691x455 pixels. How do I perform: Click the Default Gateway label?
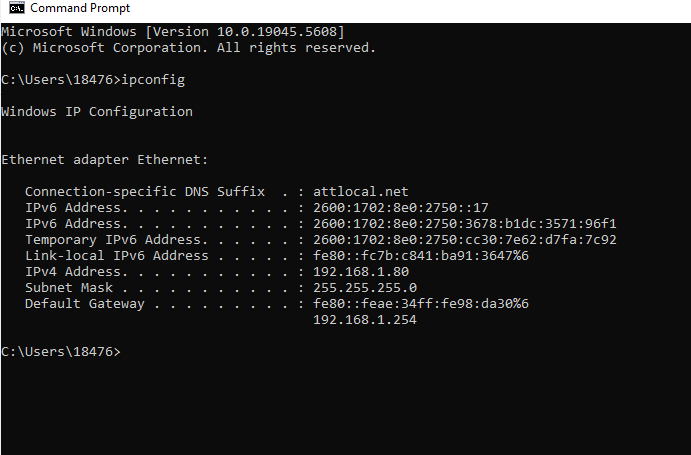pos(85,304)
